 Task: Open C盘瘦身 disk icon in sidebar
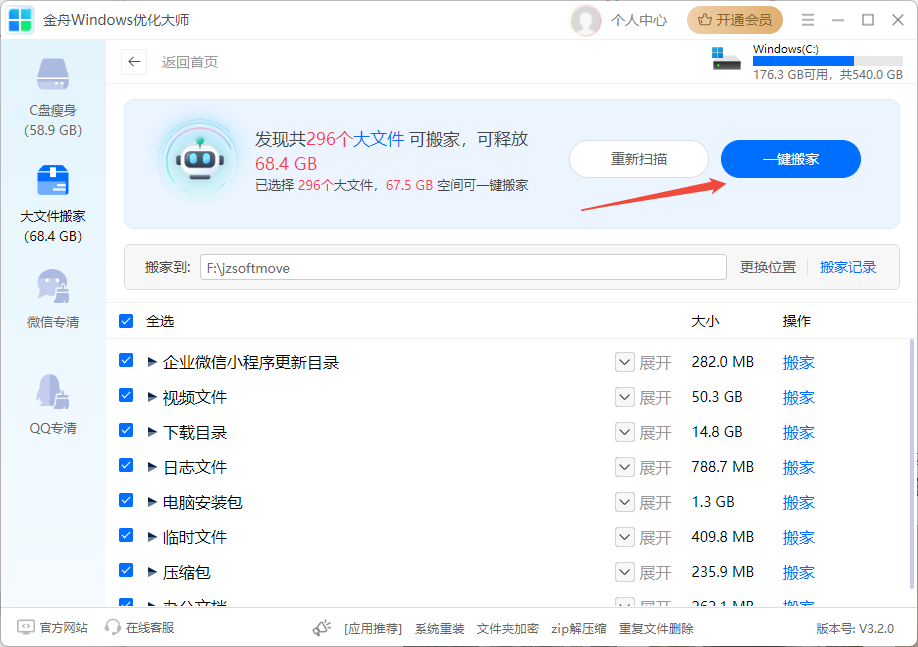point(53,74)
